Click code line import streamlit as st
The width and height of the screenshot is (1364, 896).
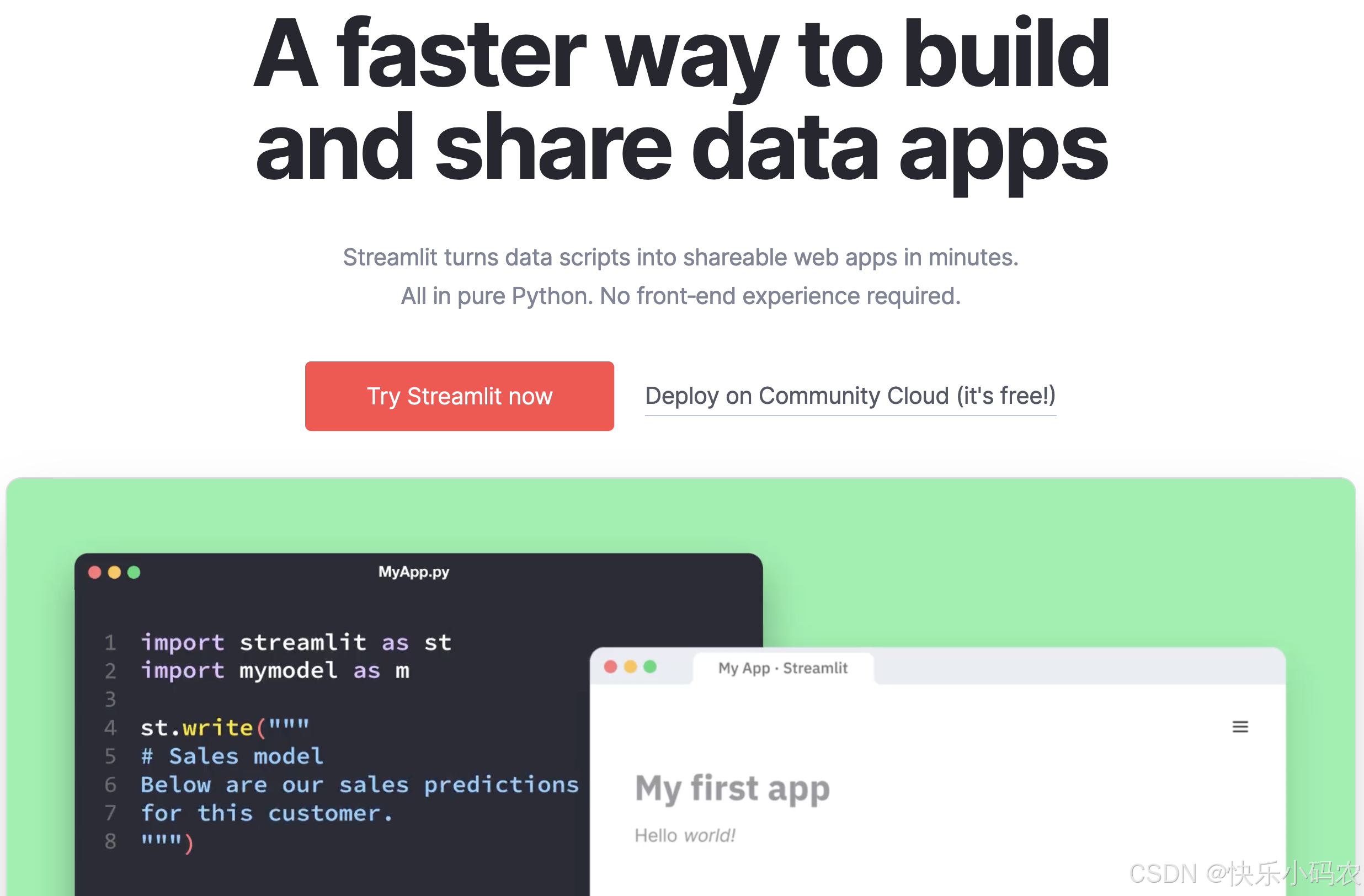[296, 642]
